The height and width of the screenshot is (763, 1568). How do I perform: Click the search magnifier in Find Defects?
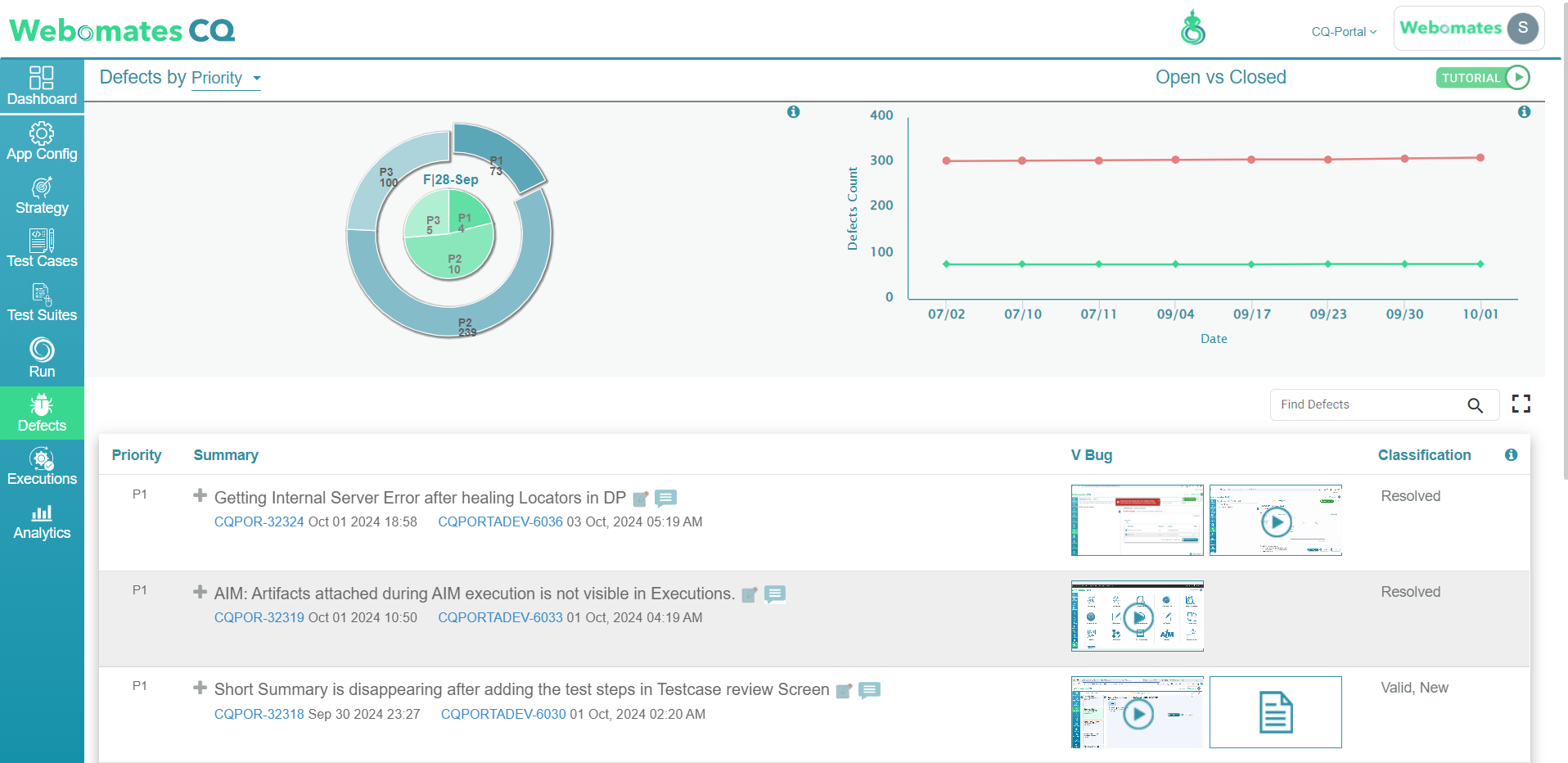click(1475, 405)
